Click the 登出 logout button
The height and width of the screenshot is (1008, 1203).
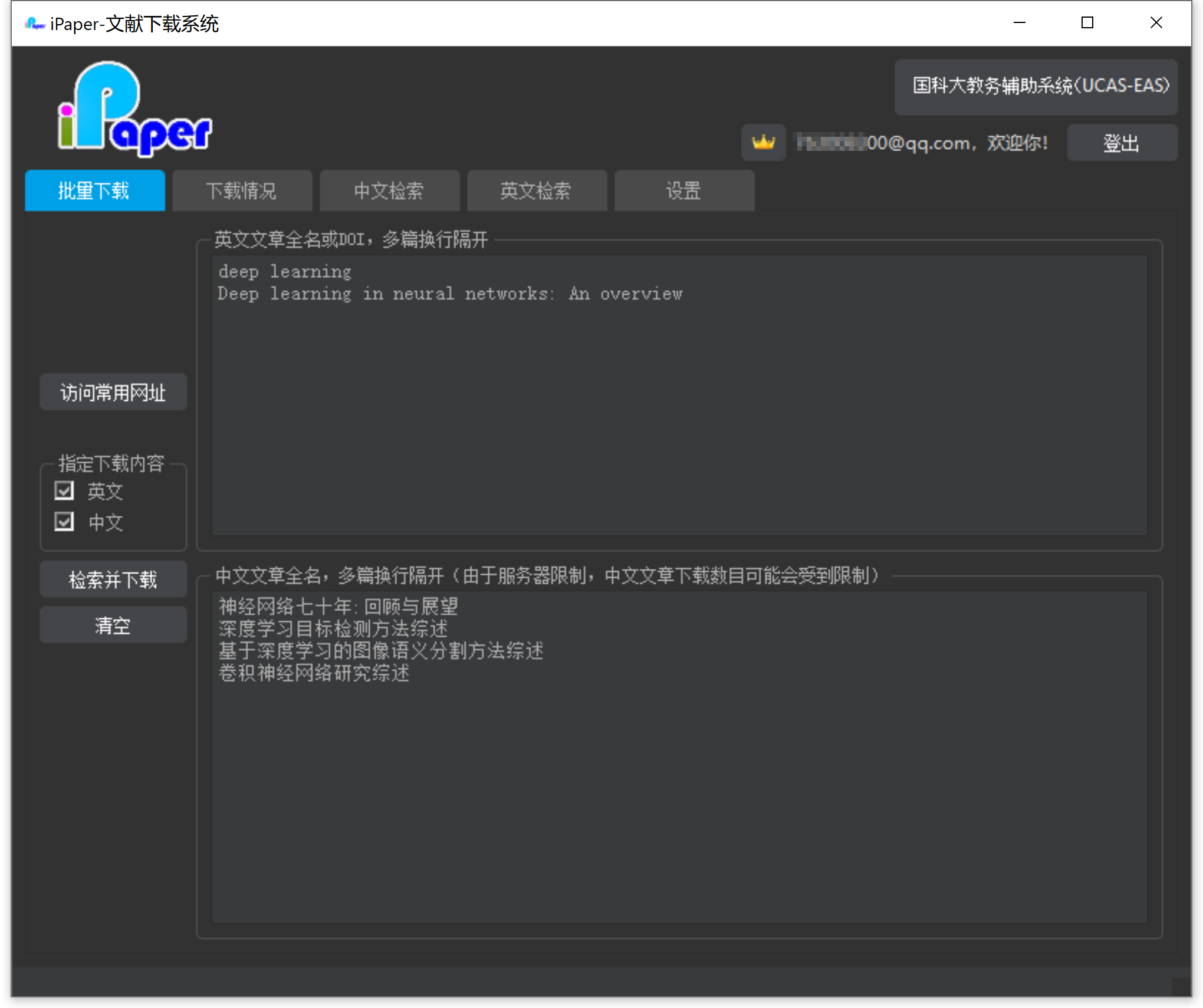pos(1121,143)
